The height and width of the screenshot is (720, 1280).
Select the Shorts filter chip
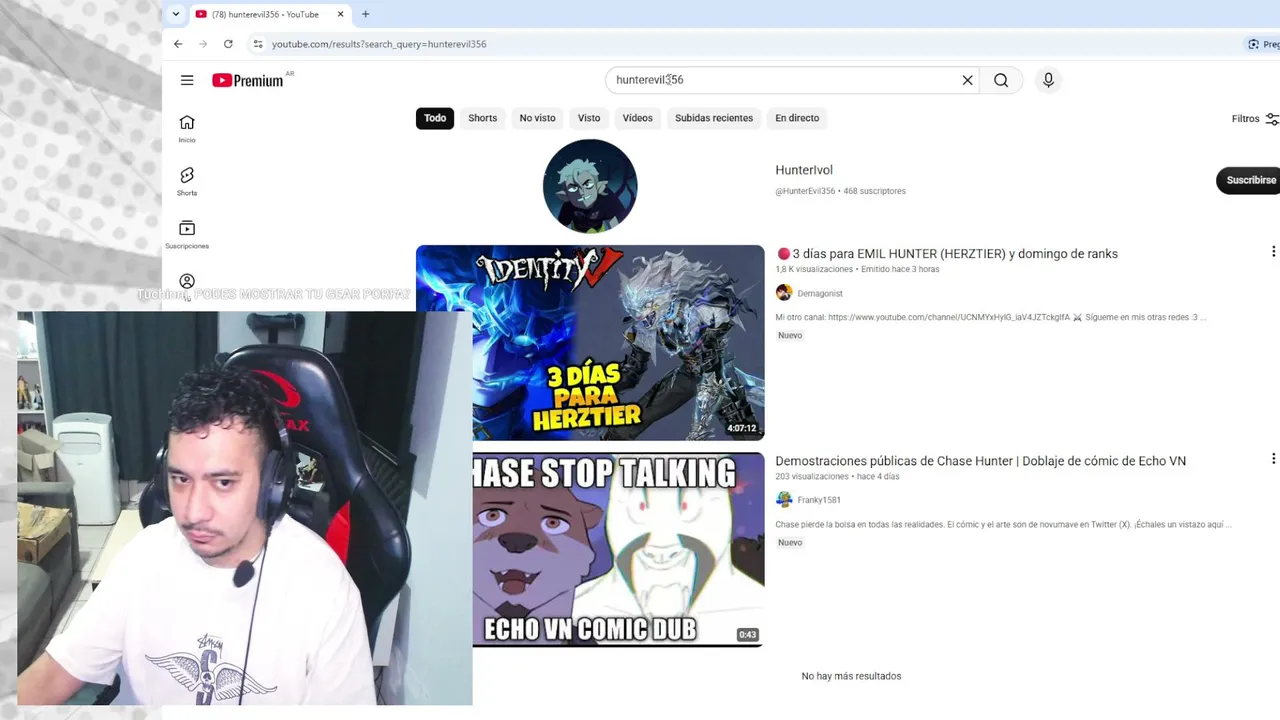coord(482,118)
